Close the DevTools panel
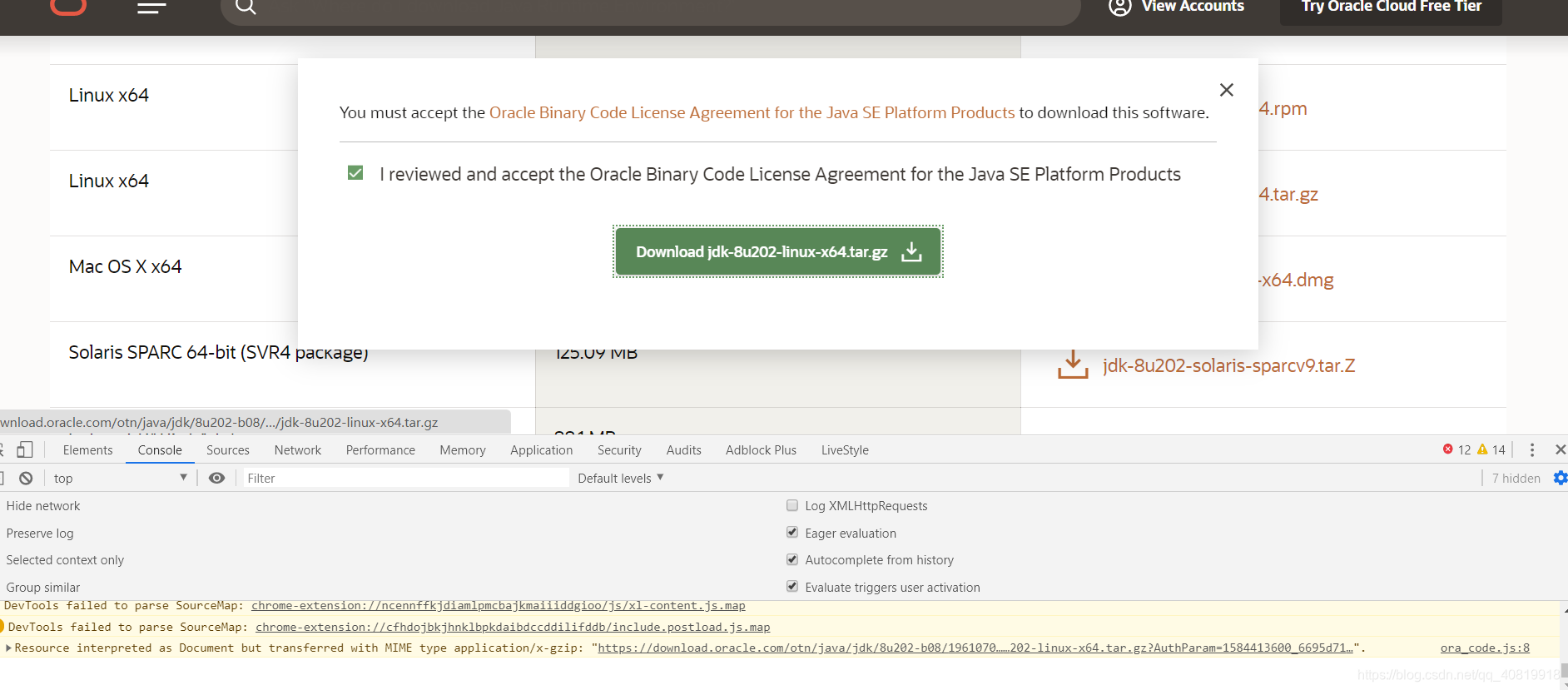Screen dimensions: 1568x690 click(1561, 449)
